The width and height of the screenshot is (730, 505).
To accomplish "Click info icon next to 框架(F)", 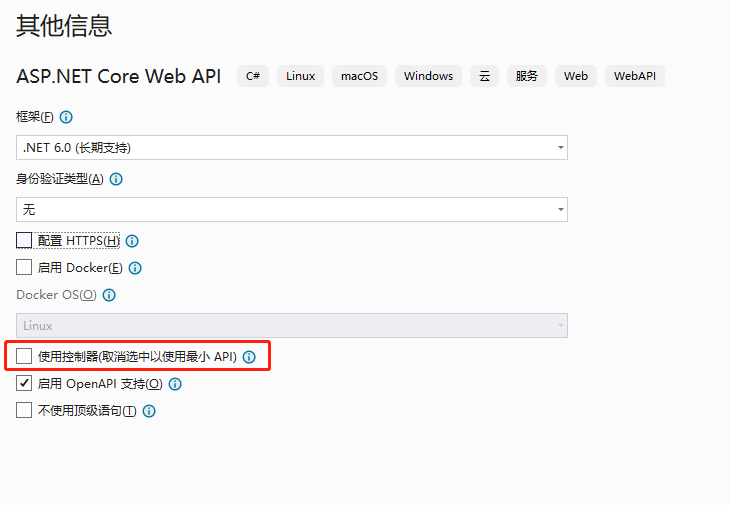I will (x=66, y=117).
